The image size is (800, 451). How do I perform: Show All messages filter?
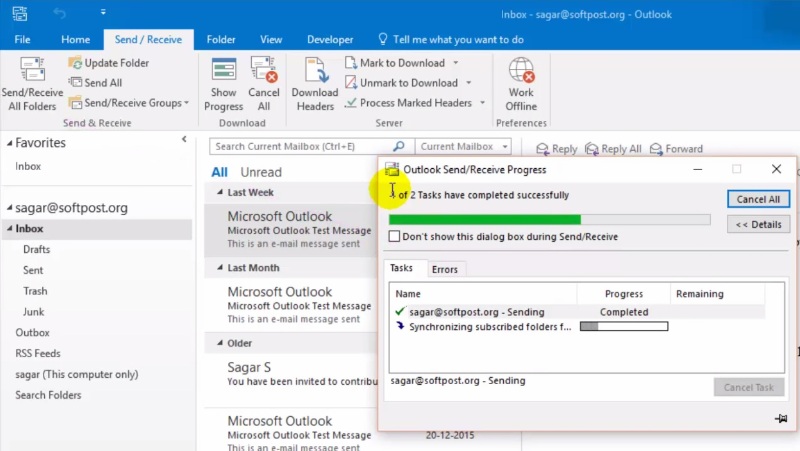219,172
